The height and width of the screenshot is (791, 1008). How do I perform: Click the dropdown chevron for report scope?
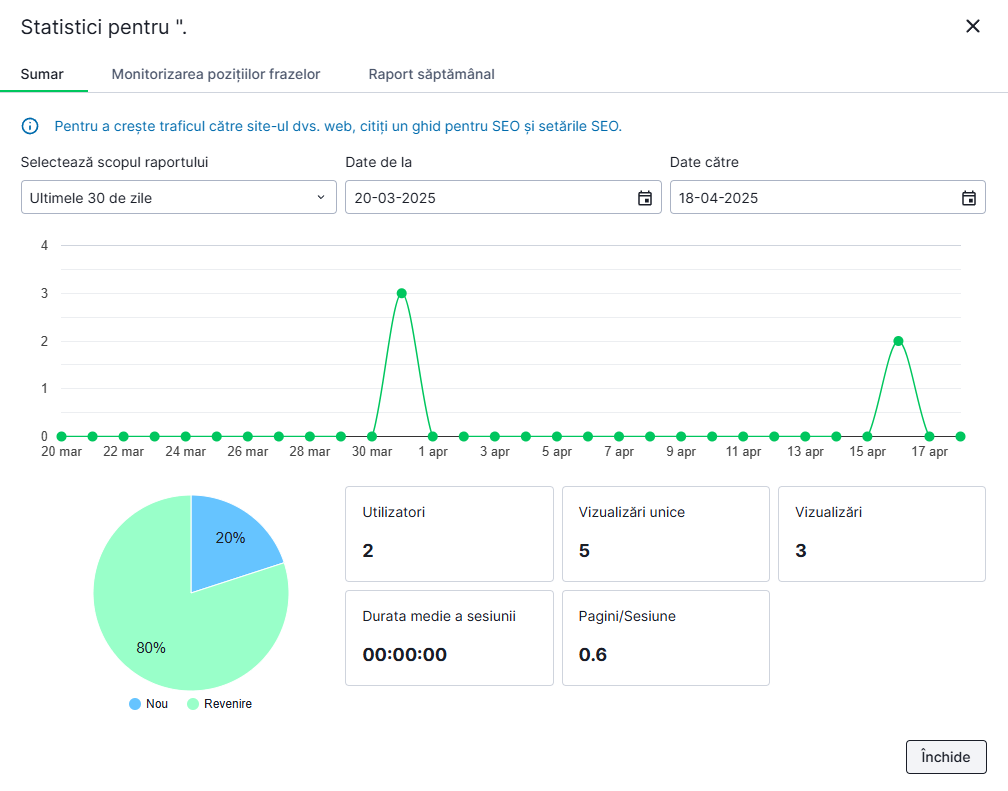click(321, 198)
